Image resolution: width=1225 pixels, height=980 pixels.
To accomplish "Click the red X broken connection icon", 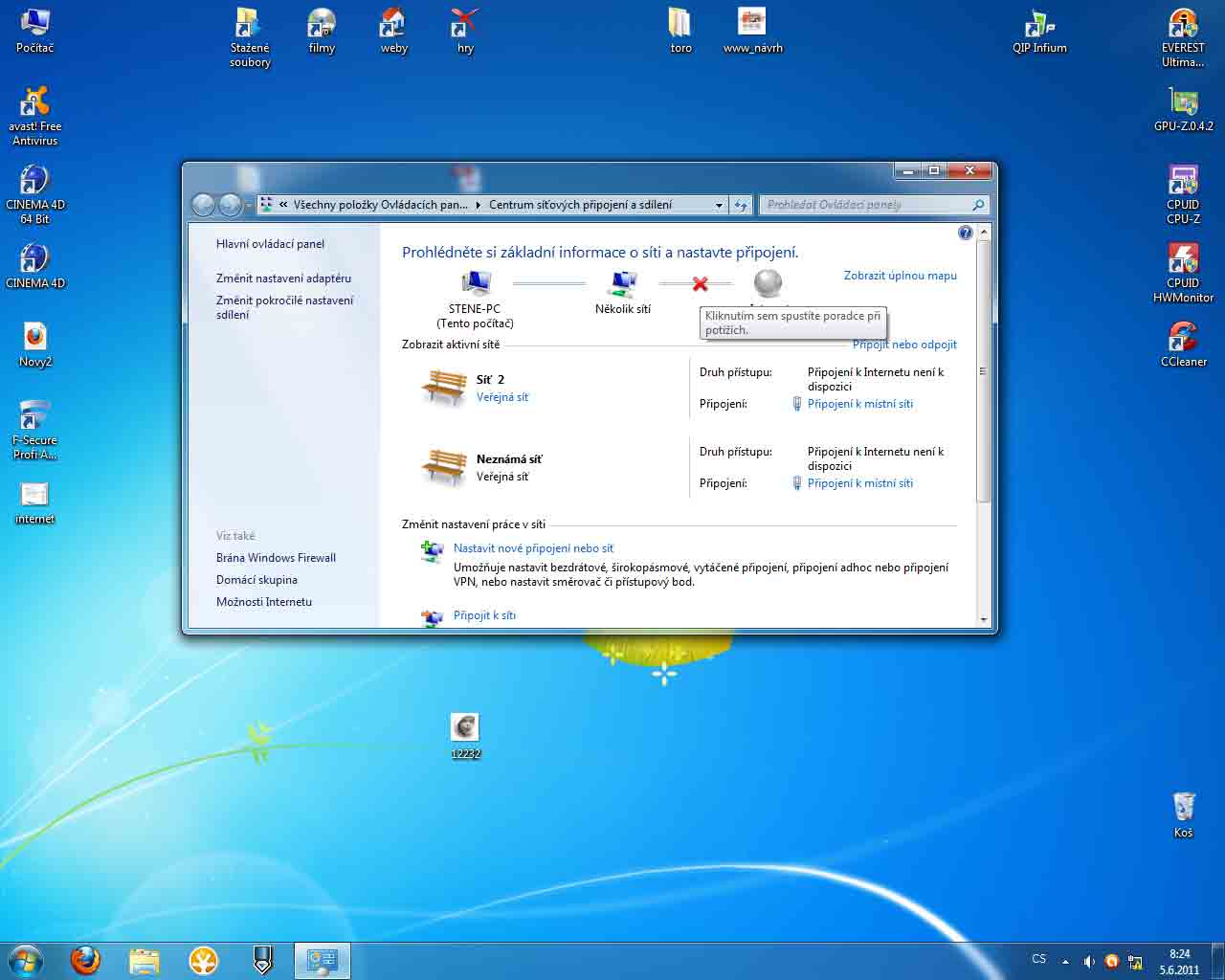I will [x=700, y=284].
